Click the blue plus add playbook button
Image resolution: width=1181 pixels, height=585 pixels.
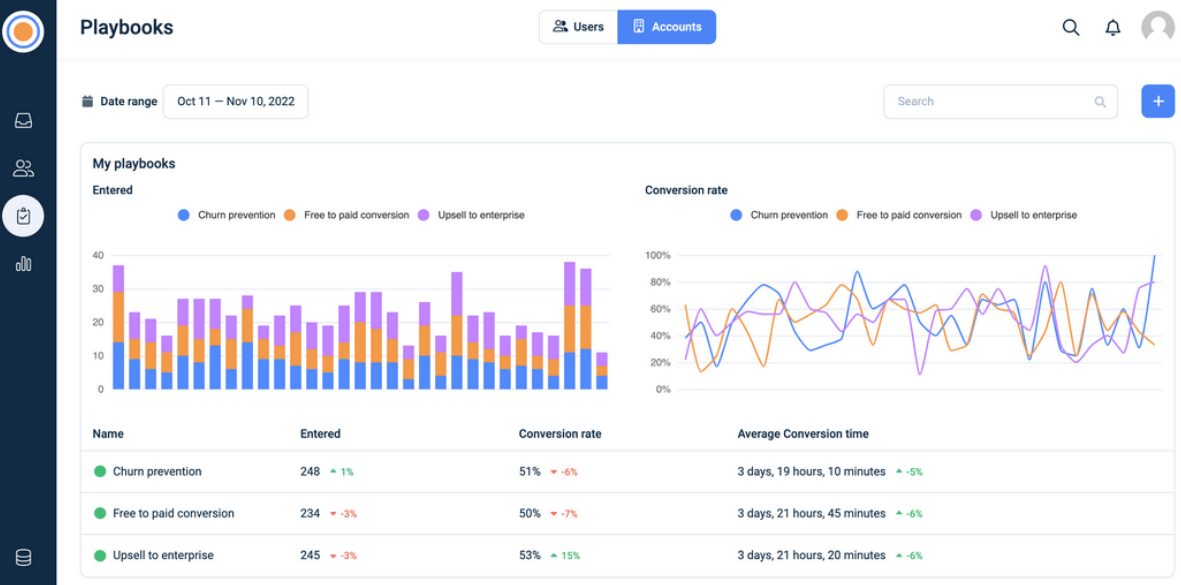pyautogui.click(x=1158, y=101)
